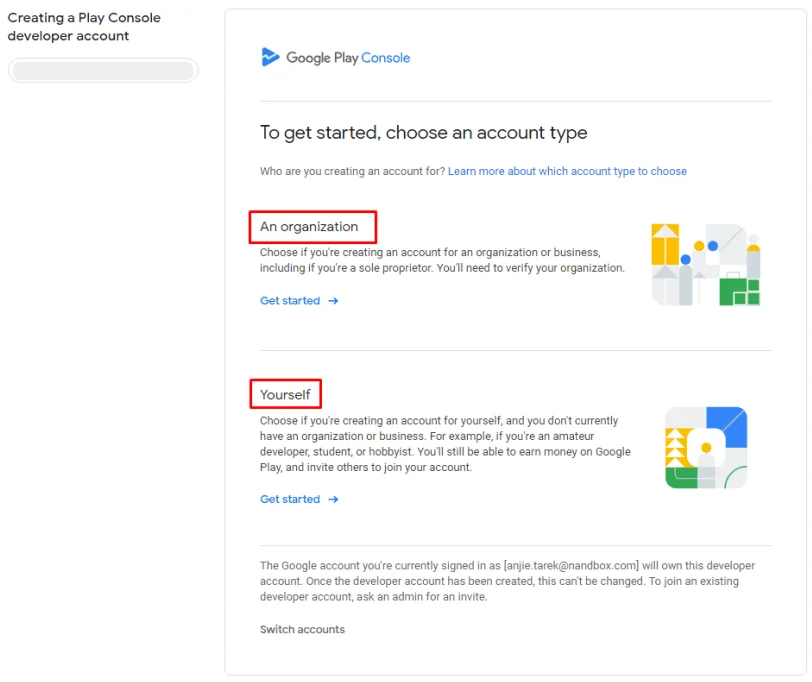Click Switch accounts

pos(302,629)
